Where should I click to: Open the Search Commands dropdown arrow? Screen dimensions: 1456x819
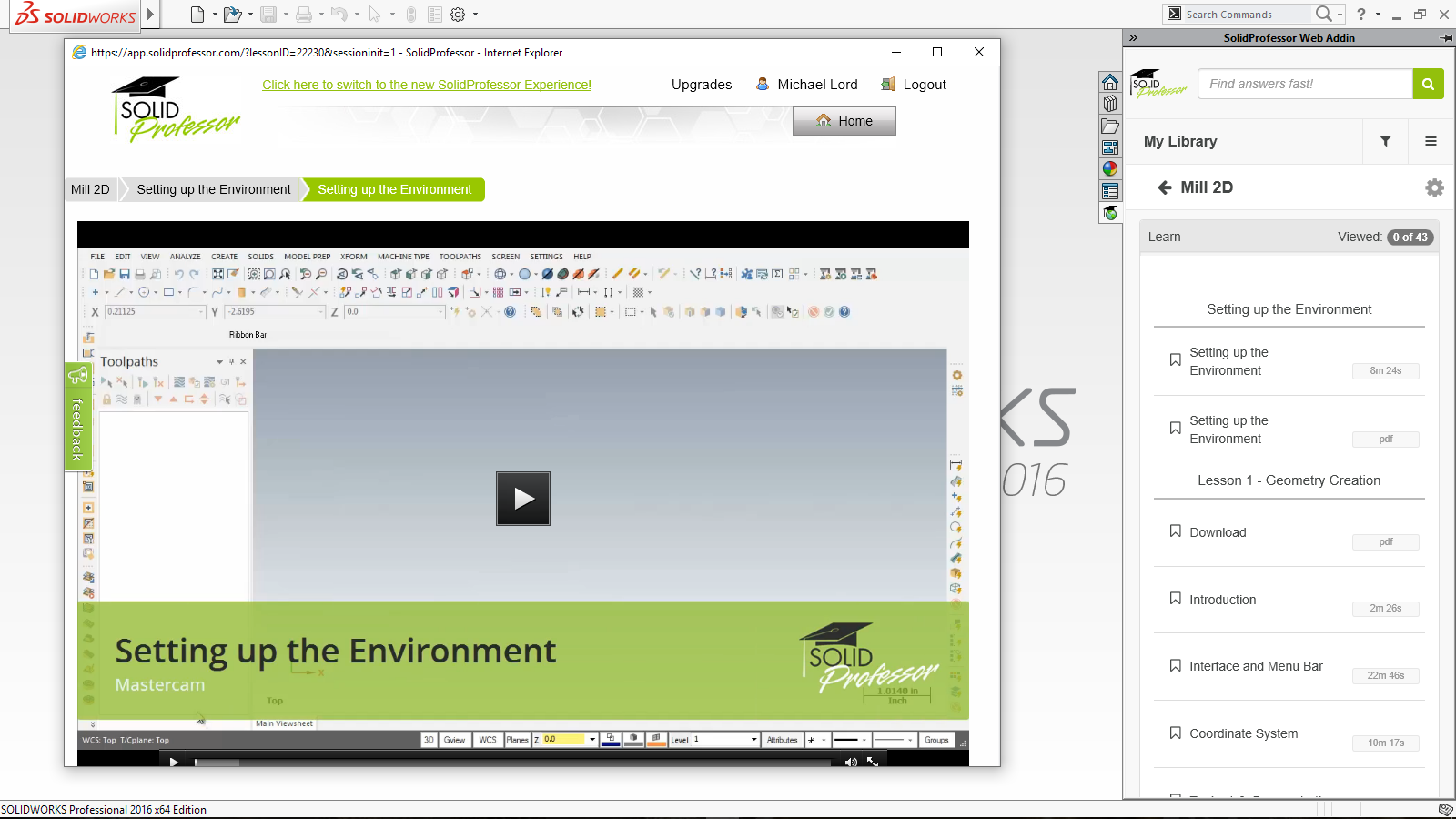point(1340,15)
